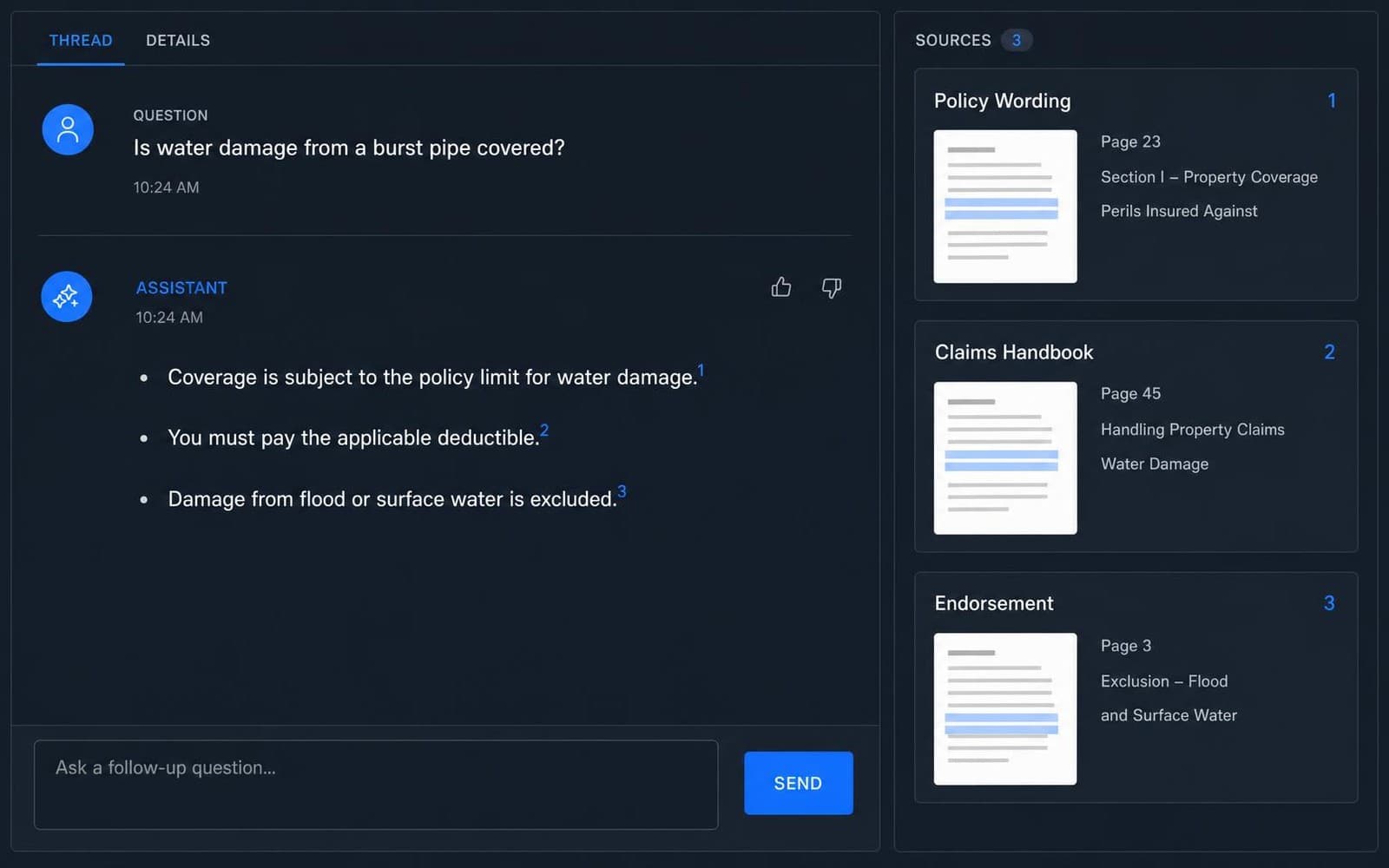Viewport: 1389px width, 868px height.
Task: Click the Sources panel heading
Action: tap(953, 40)
